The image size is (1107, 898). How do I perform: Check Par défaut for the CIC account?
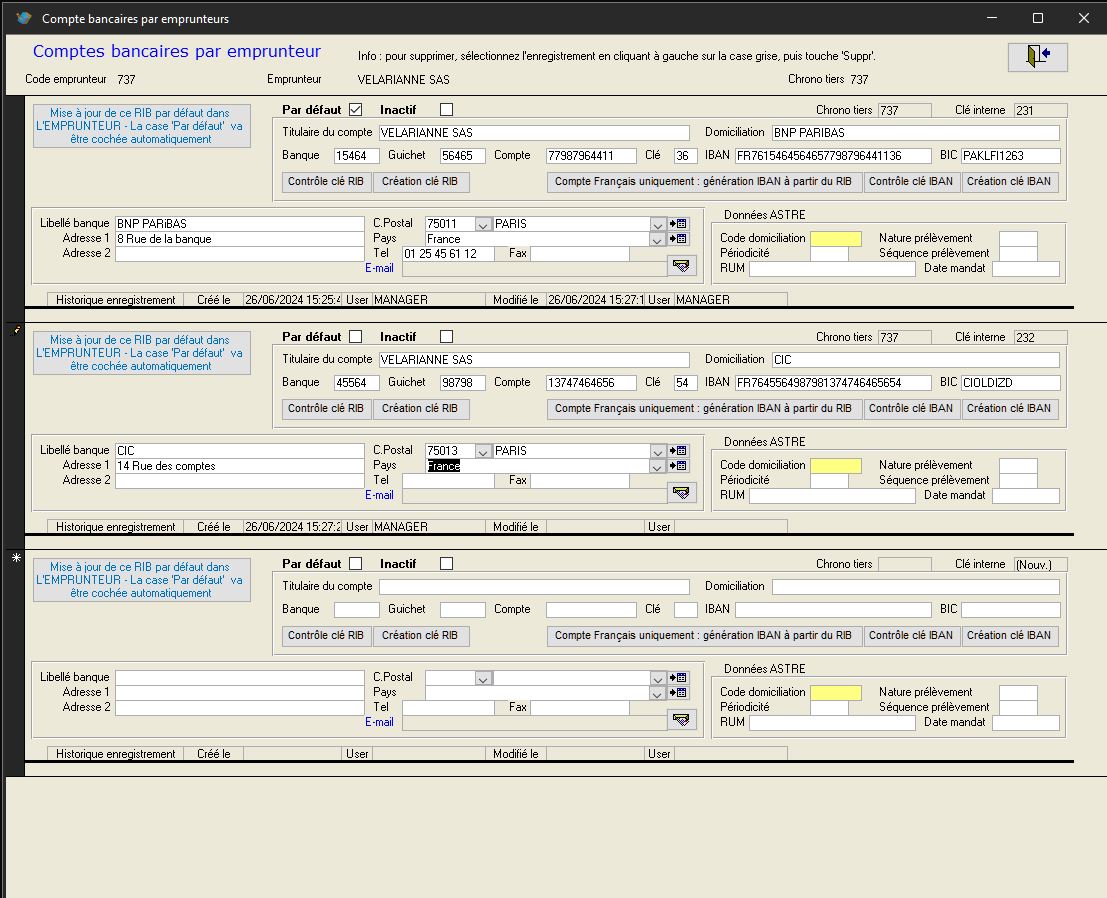point(356,337)
